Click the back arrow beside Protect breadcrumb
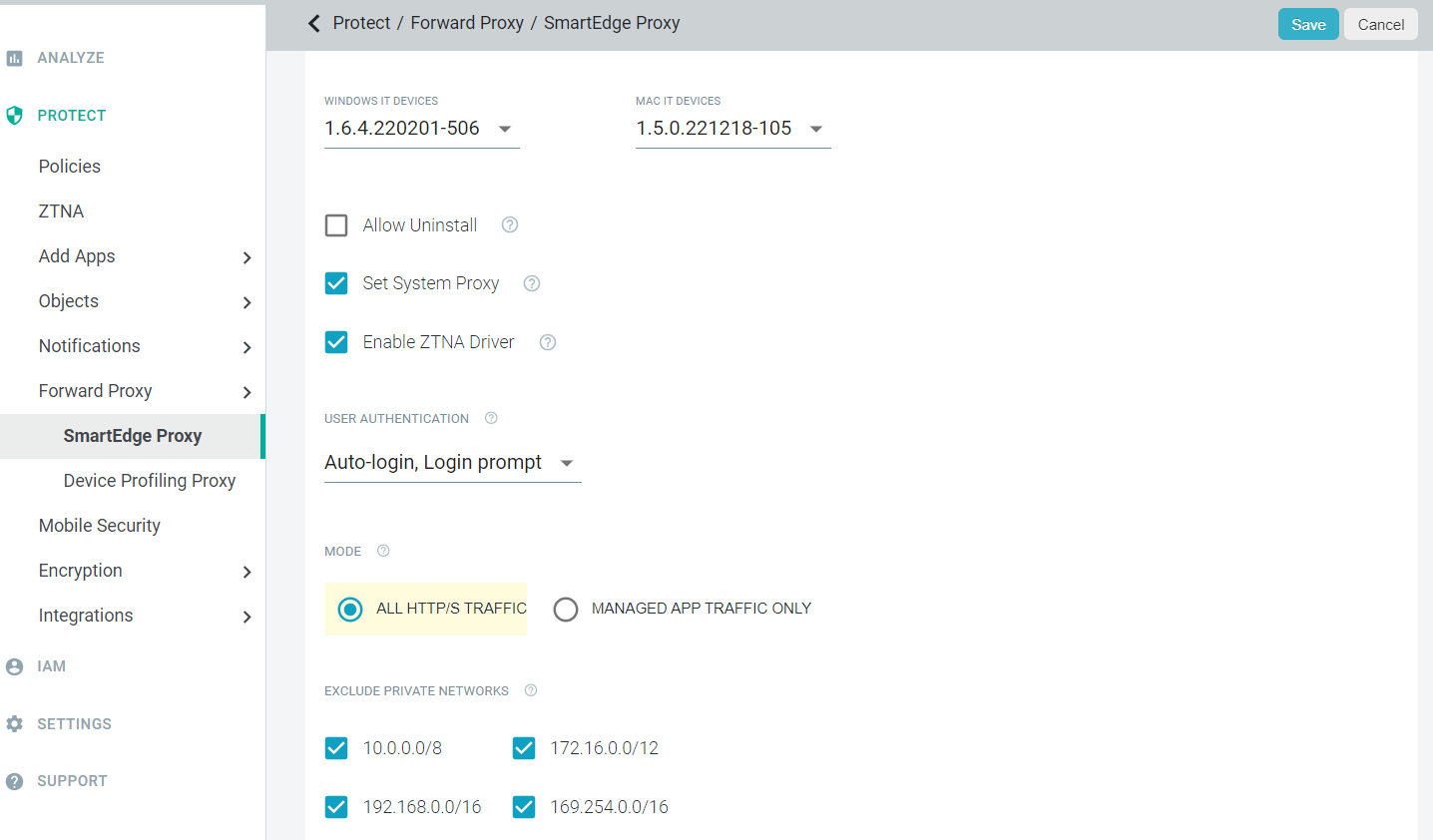This screenshot has height=840, width=1433. [x=314, y=23]
